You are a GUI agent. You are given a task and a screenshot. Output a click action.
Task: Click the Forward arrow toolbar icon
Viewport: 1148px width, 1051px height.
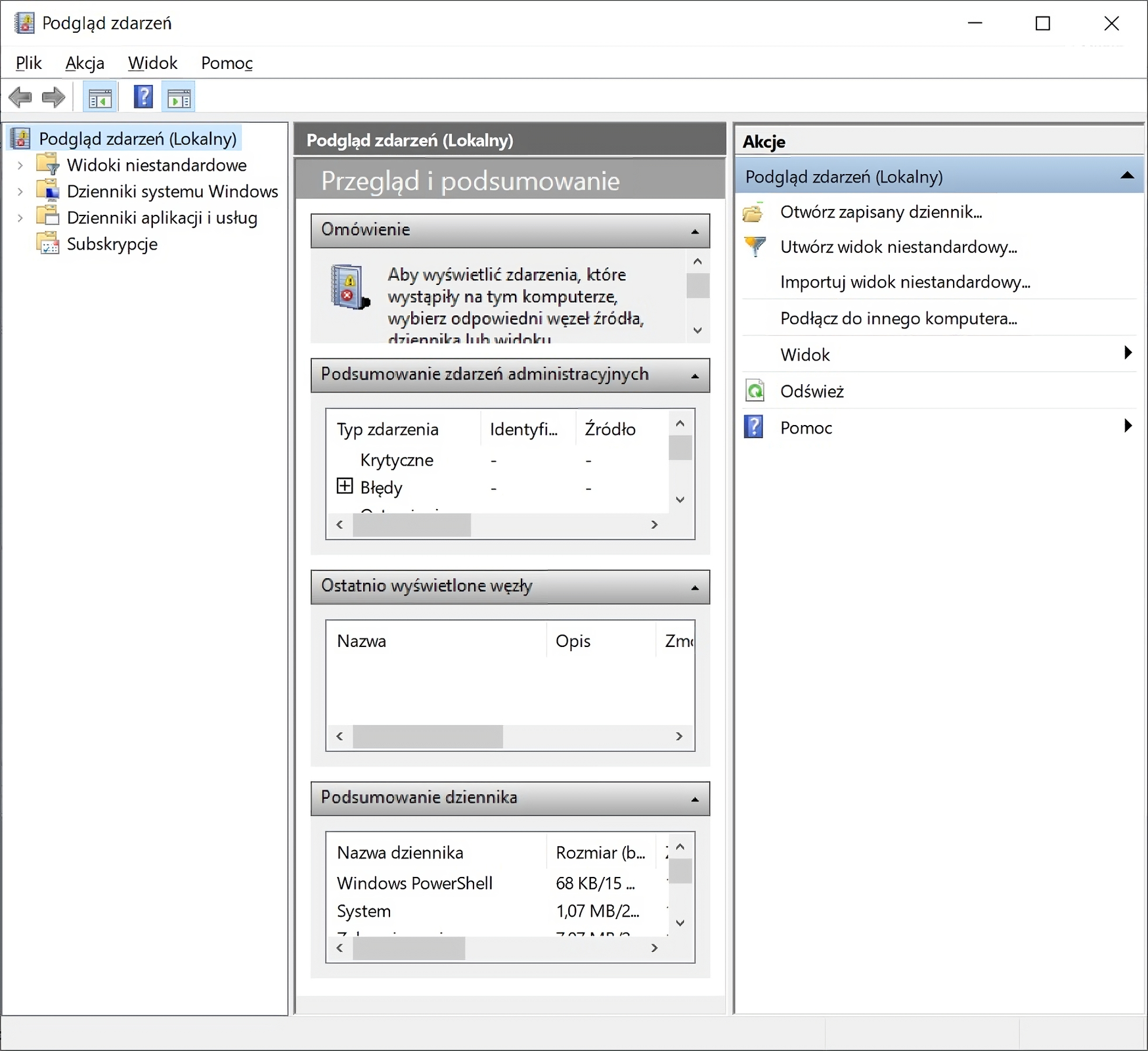click(x=53, y=98)
